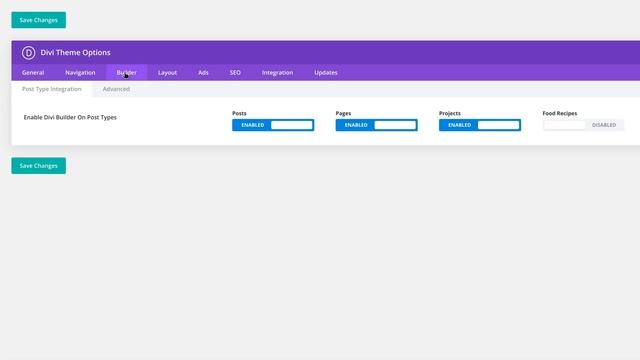Open the SEO tab
Viewport: 640px width, 360px height.
(x=235, y=73)
